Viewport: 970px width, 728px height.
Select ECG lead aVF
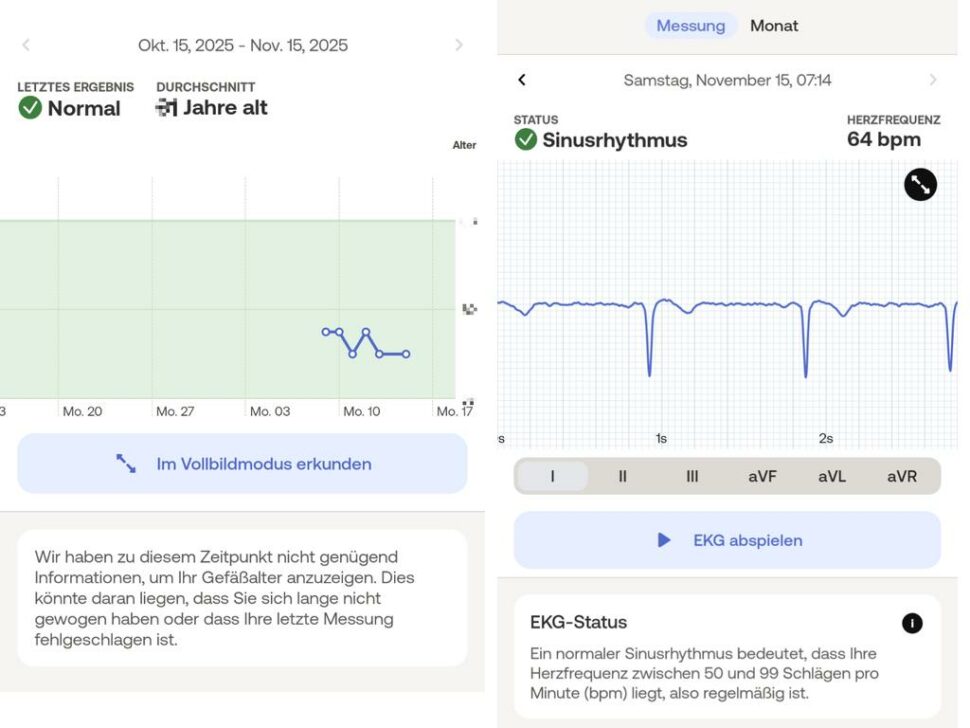[x=763, y=477]
